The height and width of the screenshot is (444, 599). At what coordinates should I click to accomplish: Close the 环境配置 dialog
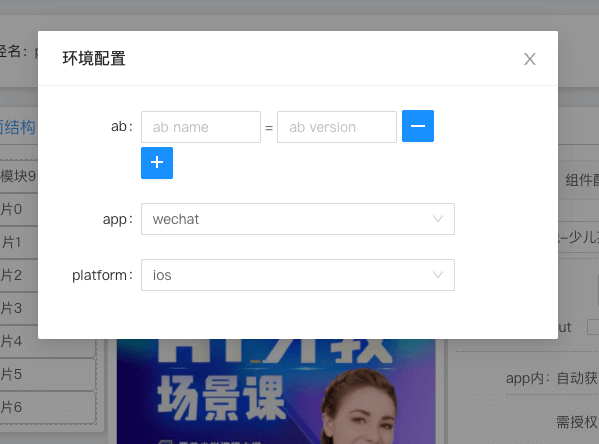(x=529, y=59)
